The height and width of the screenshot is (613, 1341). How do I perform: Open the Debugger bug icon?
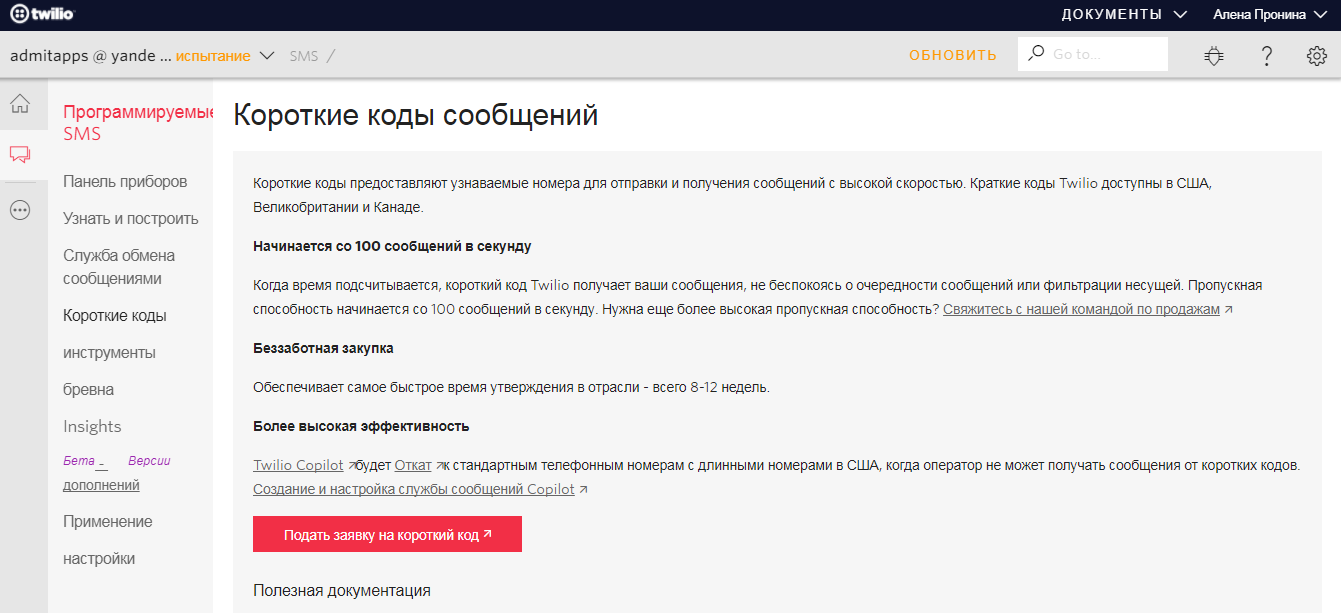tap(1213, 55)
